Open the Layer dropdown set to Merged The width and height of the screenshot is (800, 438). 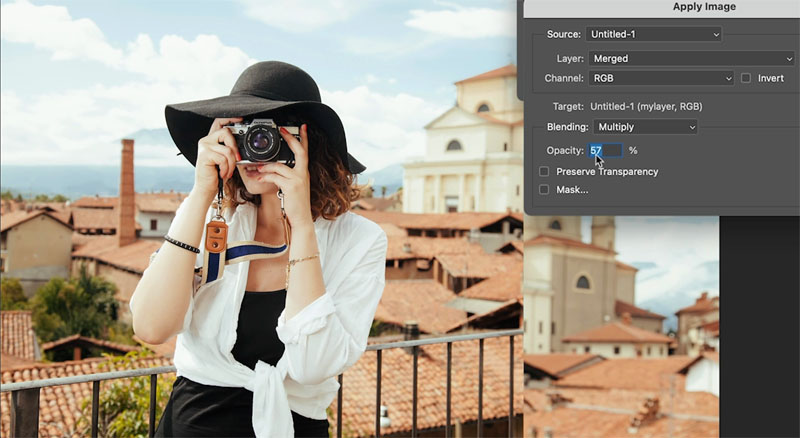pos(692,58)
